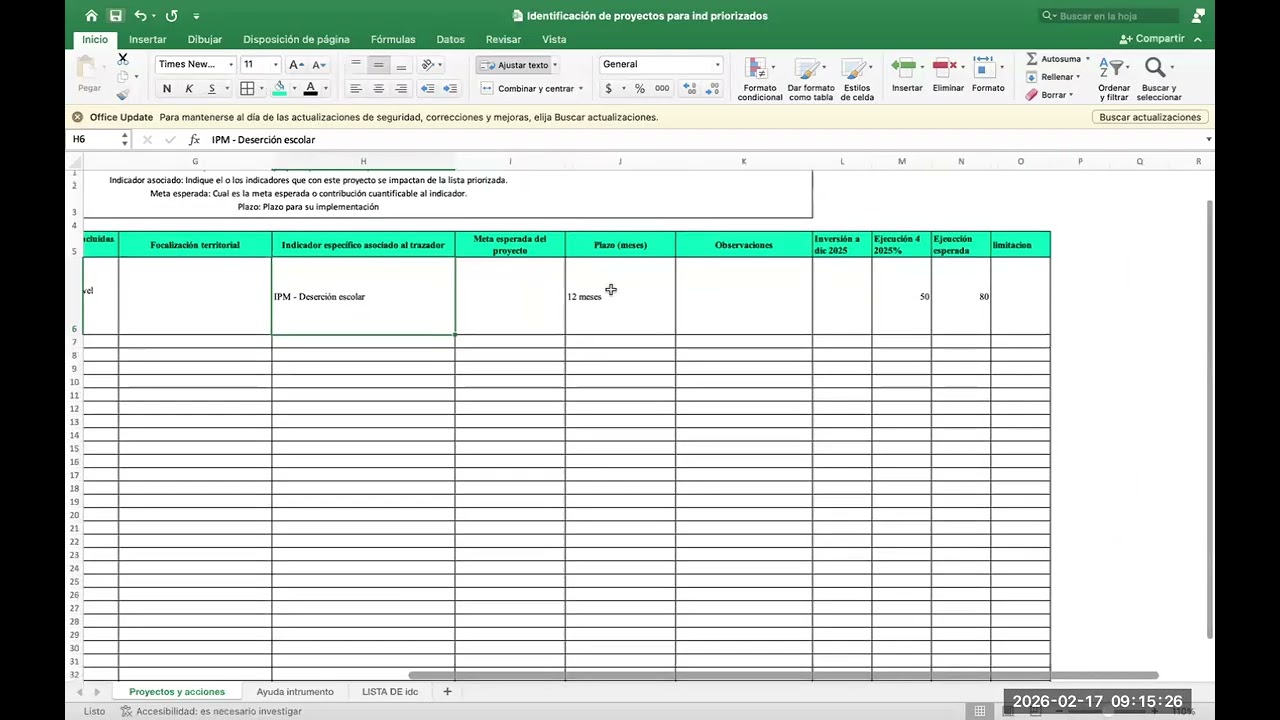Image resolution: width=1280 pixels, height=720 pixels.
Task: Increase decimal places
Action: (689, 89)
